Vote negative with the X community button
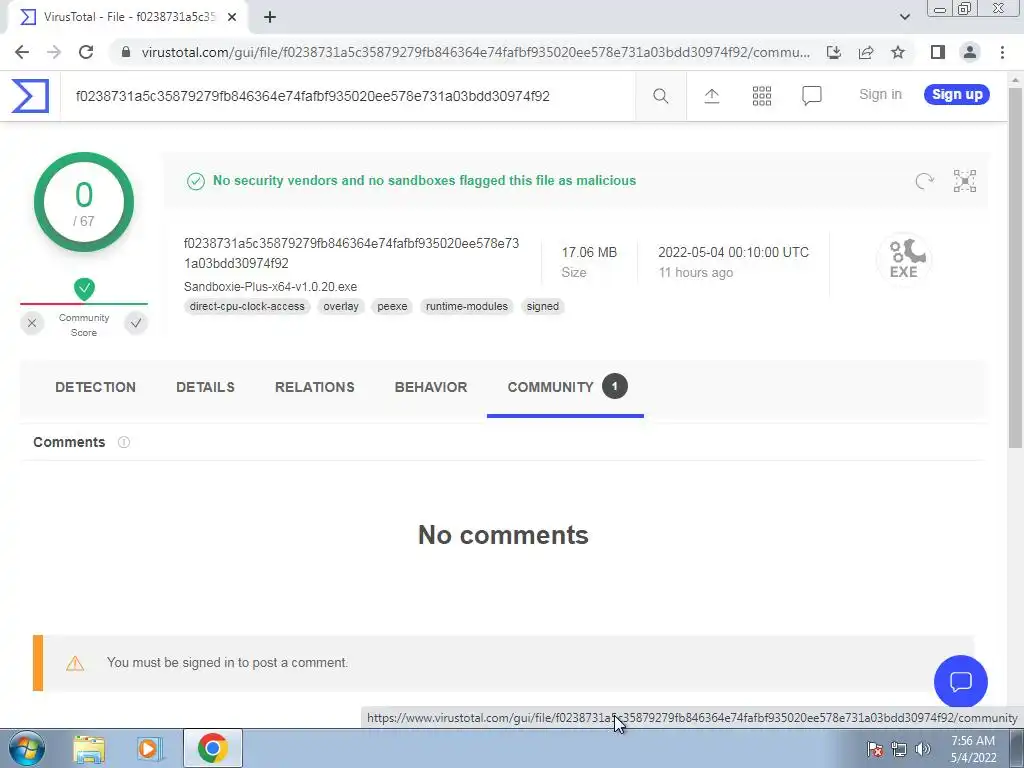Screen dimensions: 1024x768 [32, 323]
